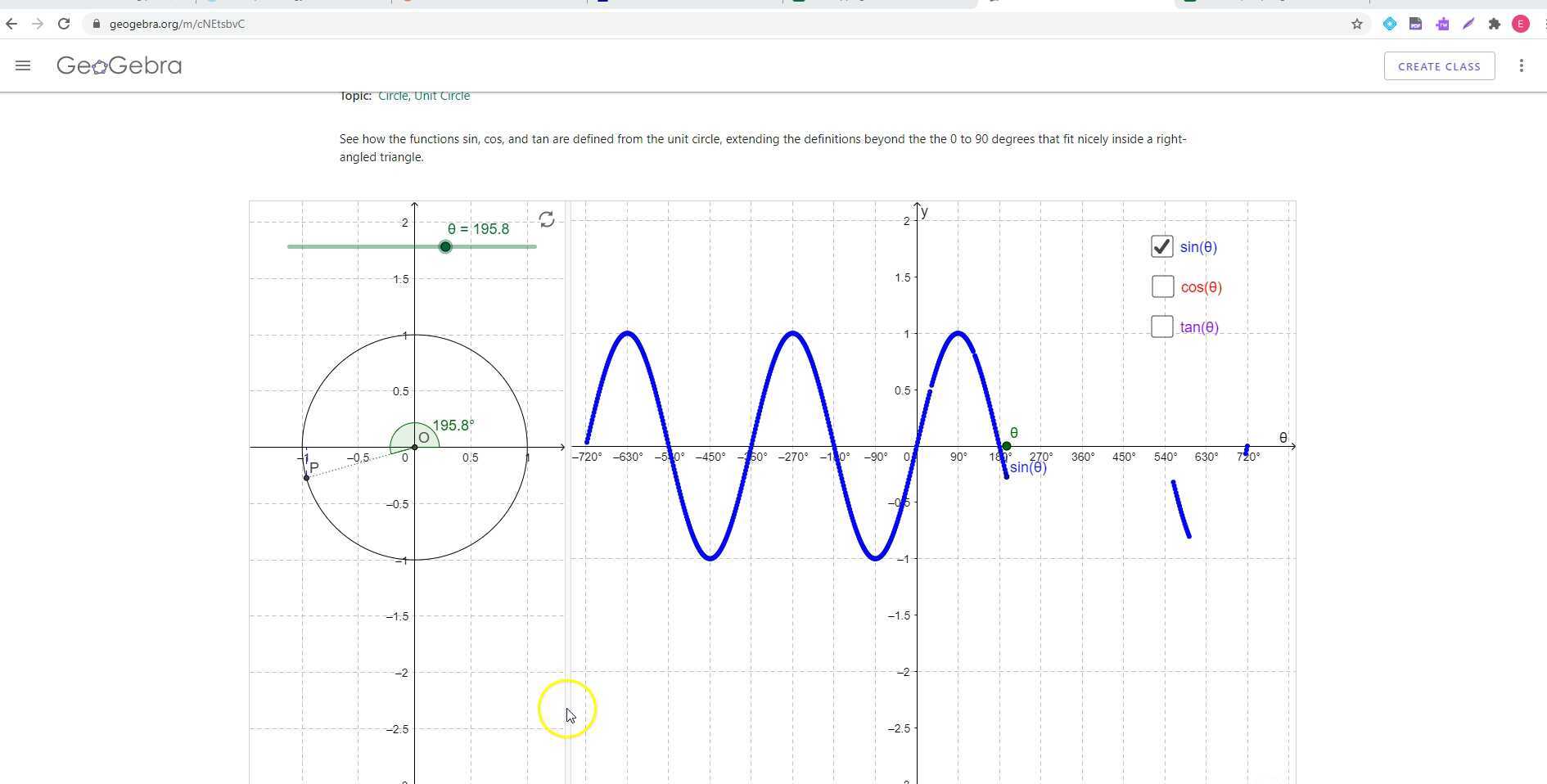Reset the construction with the refresh icon

tap(547, 219)
